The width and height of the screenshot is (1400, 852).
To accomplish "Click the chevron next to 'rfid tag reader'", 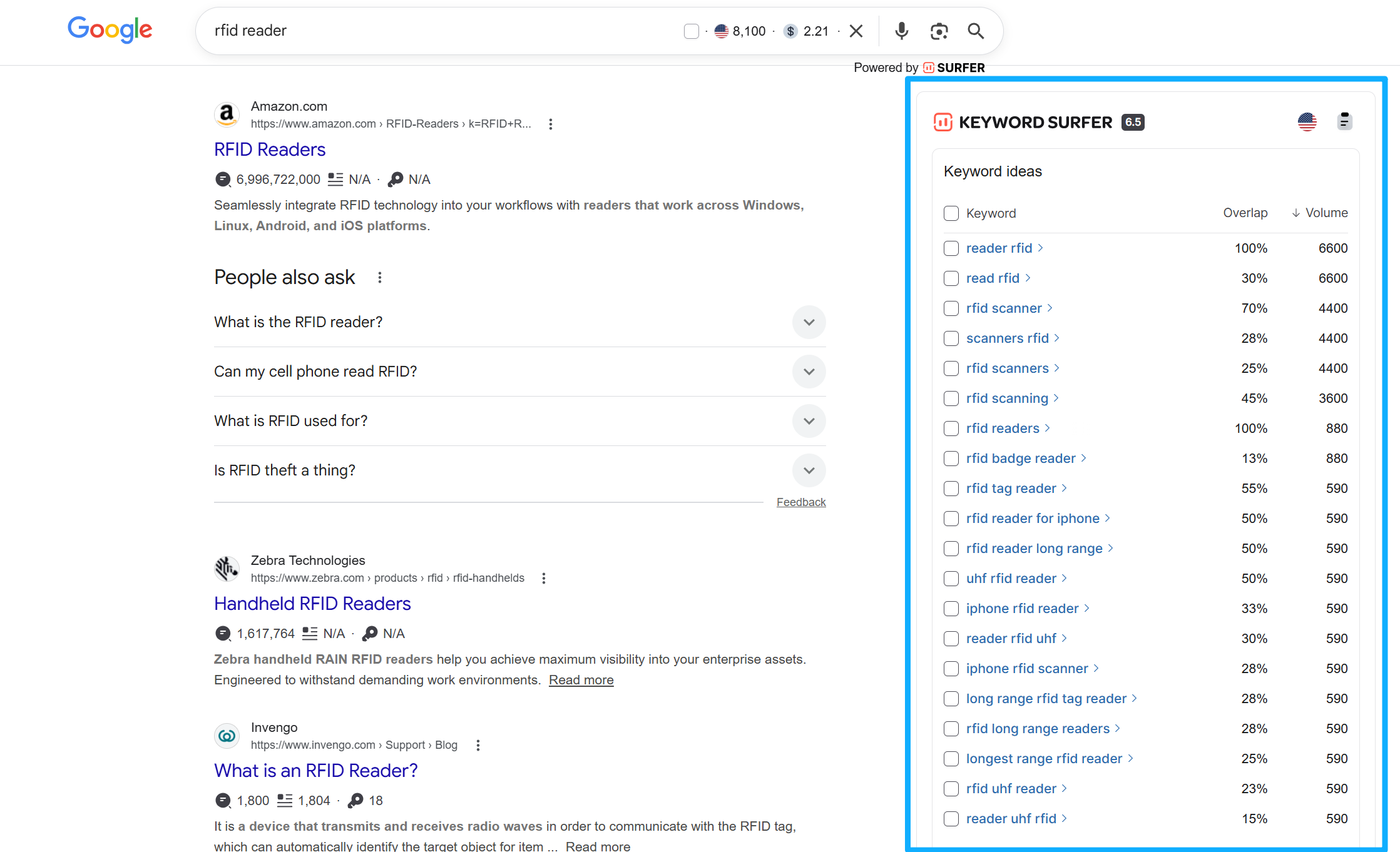I will click(x=1065, y=489).
